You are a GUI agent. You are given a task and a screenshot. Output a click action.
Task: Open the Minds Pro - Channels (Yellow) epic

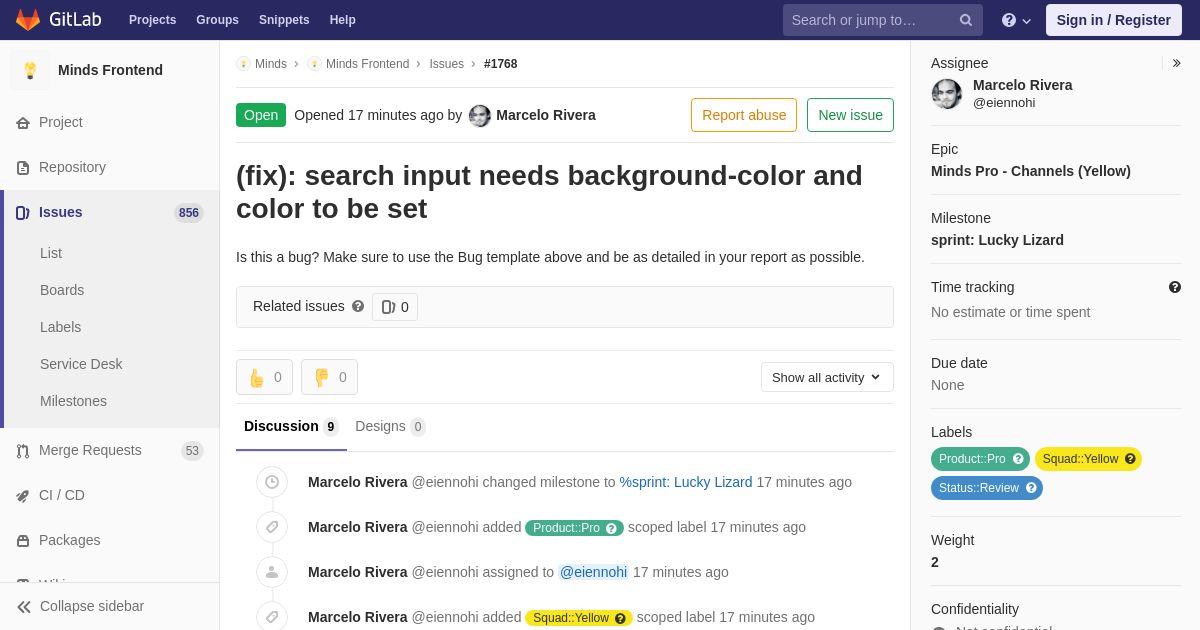[1031, 171]
